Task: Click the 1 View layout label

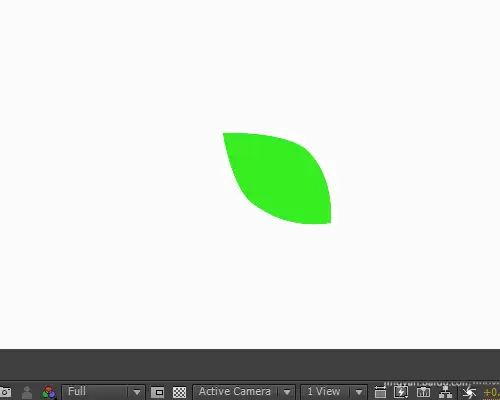Action: [x=324, y=391]
